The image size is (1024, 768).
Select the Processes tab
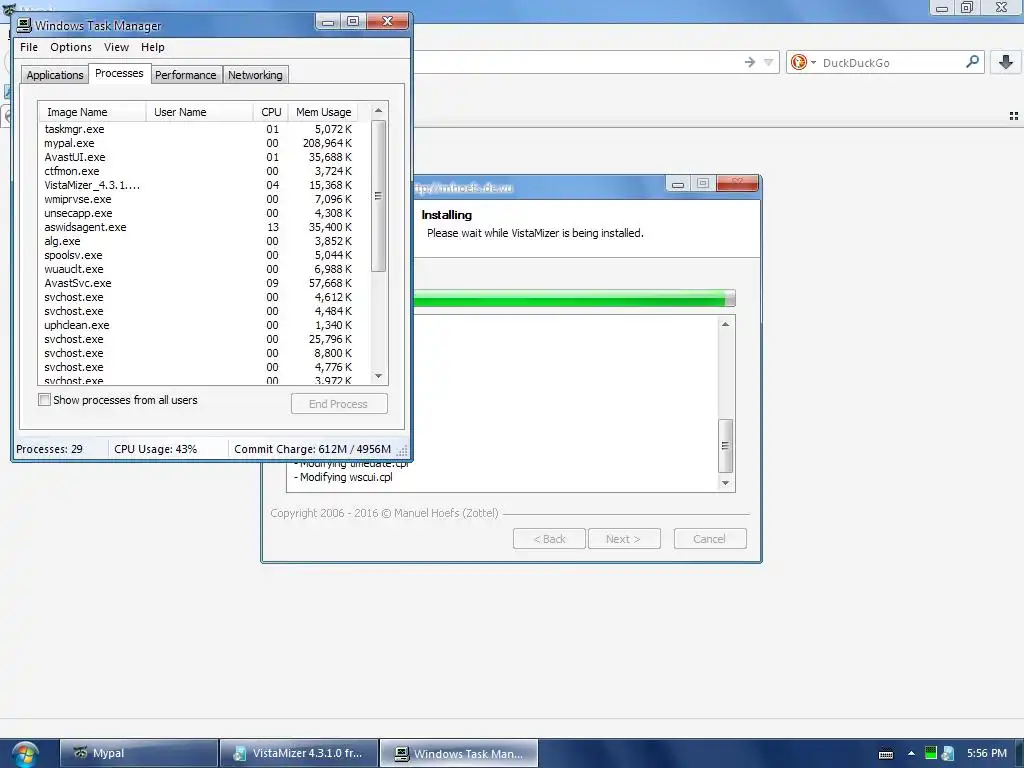click(119, 73)
